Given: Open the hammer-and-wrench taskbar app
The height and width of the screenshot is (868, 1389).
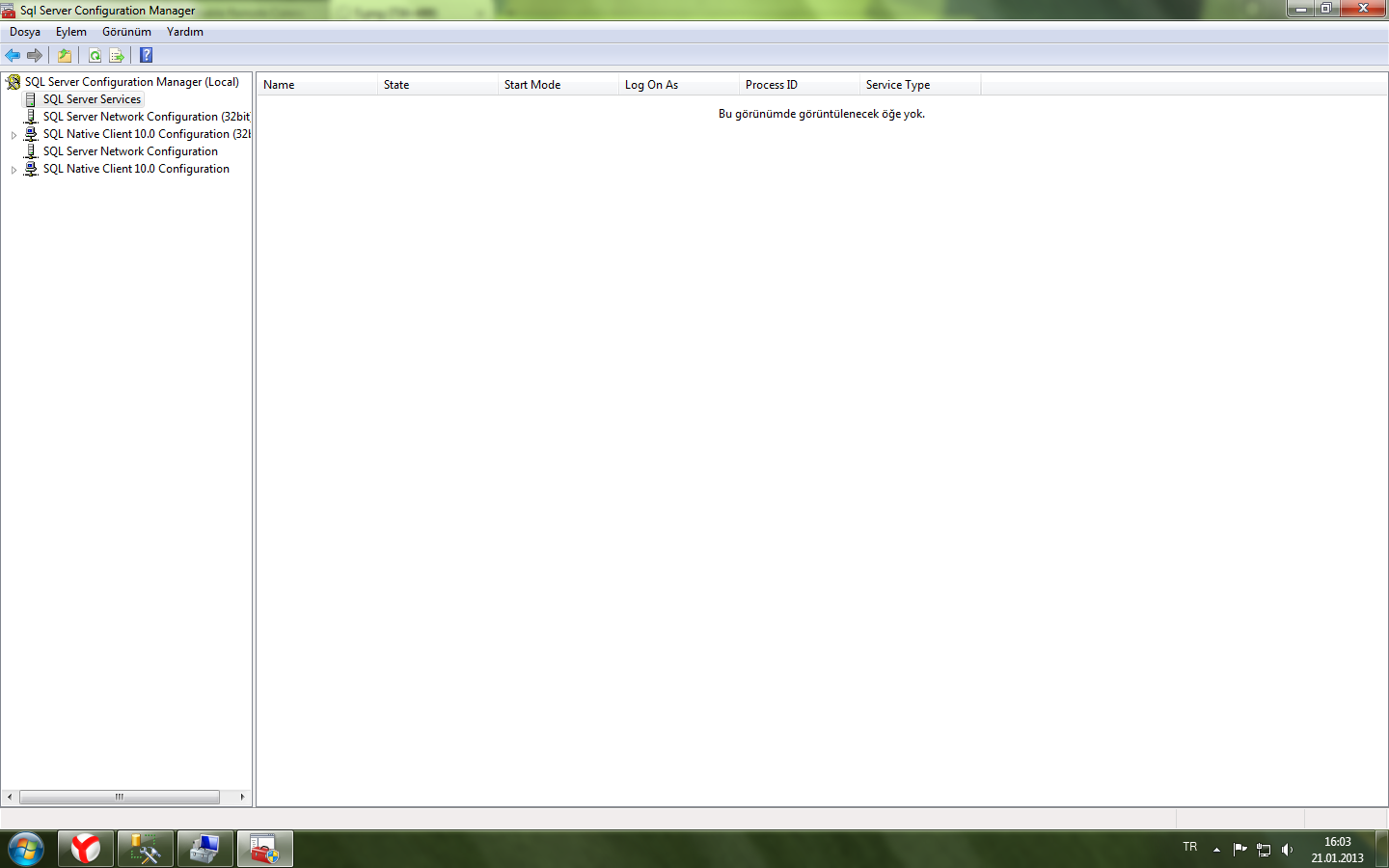Looking at the screenshot, I should click(146, 849).
